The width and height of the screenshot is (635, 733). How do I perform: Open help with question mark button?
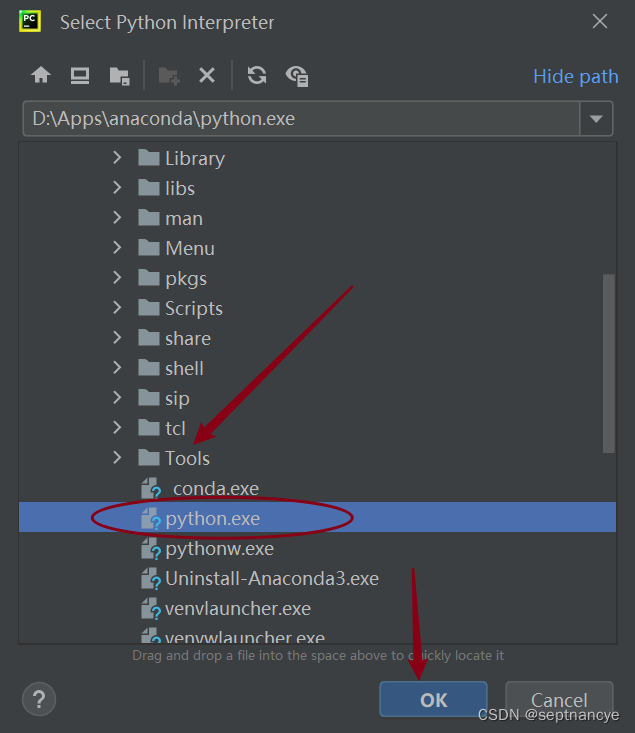(39, 699)
